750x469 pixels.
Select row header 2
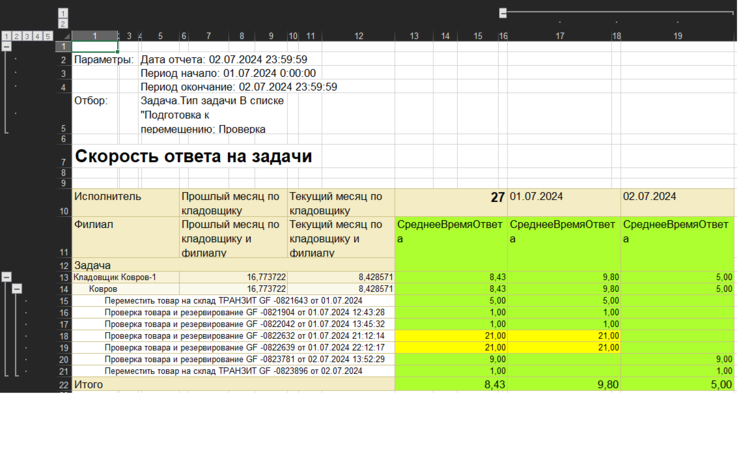pyautogui.click(x=64, y=60)
